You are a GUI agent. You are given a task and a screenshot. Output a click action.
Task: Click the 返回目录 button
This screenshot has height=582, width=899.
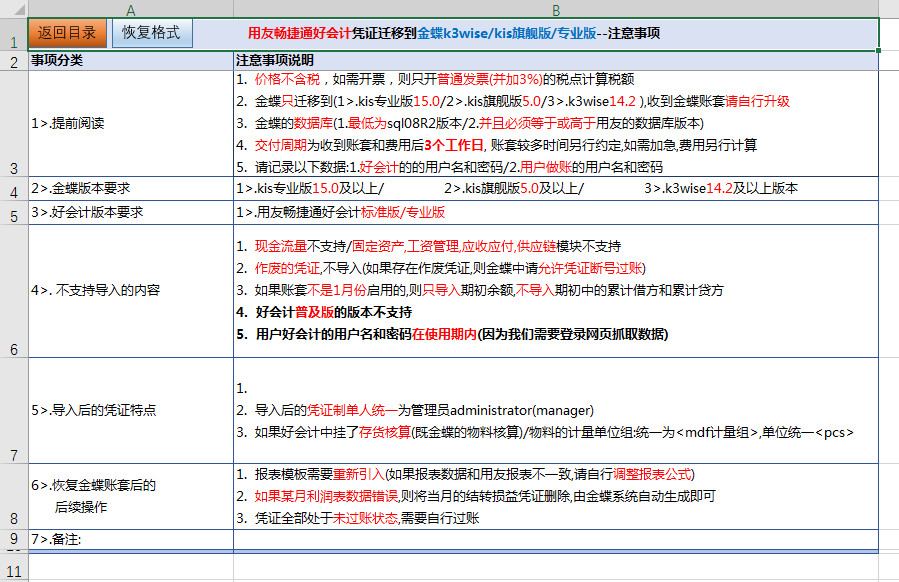point(67,32)
